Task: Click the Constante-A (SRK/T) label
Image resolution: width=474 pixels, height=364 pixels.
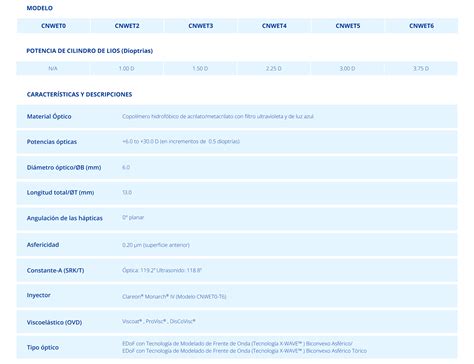Action: (x=55, y=270)
